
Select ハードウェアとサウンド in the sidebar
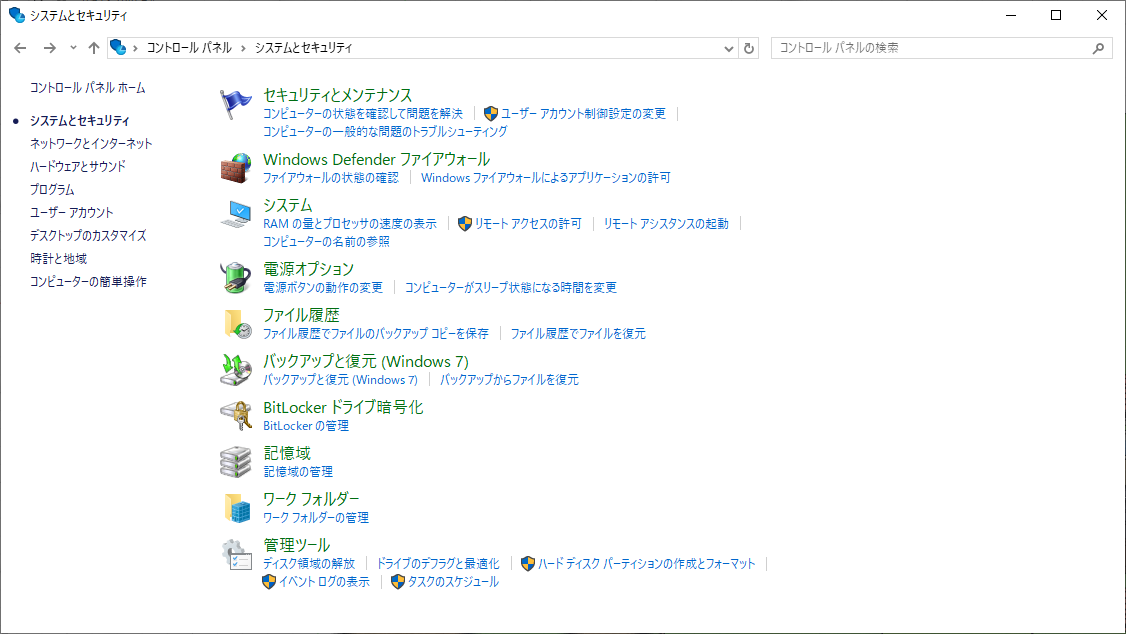[78, 166]
